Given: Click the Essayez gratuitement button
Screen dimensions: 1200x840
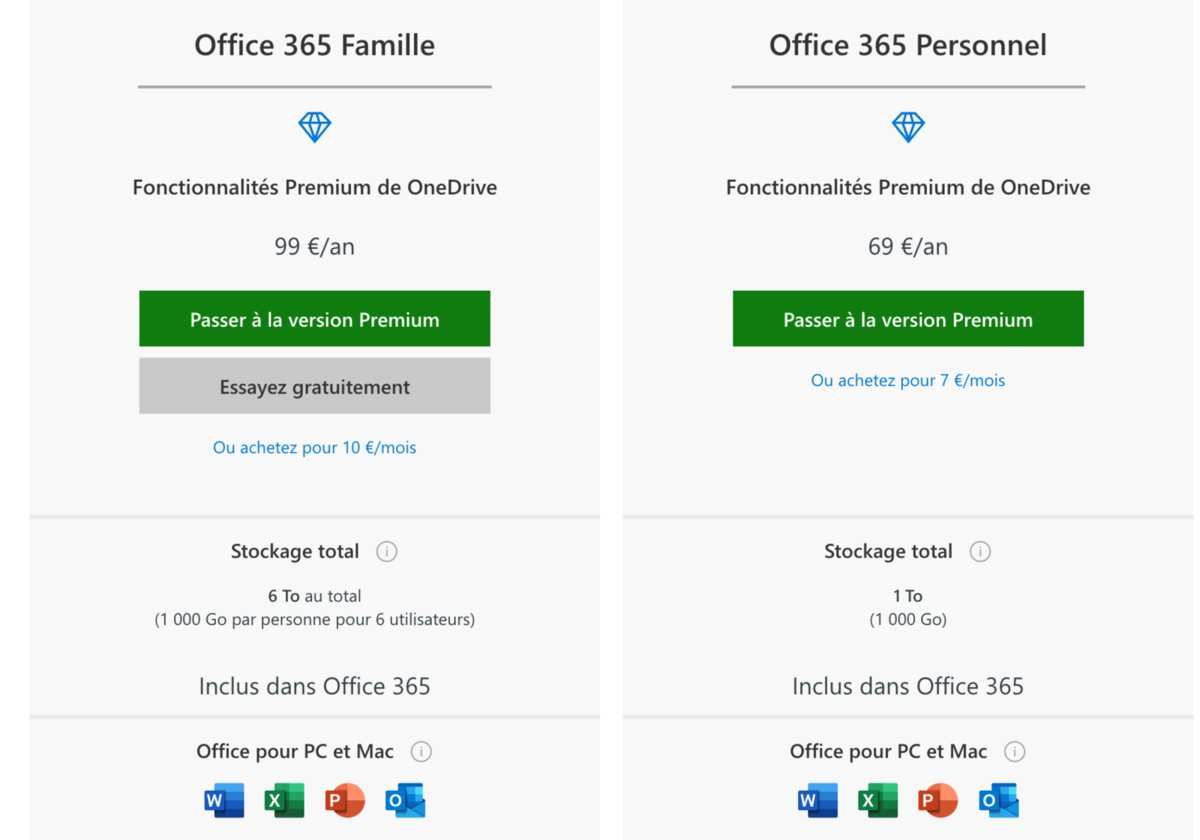Looking at the screenshot, I should point(315,386).
